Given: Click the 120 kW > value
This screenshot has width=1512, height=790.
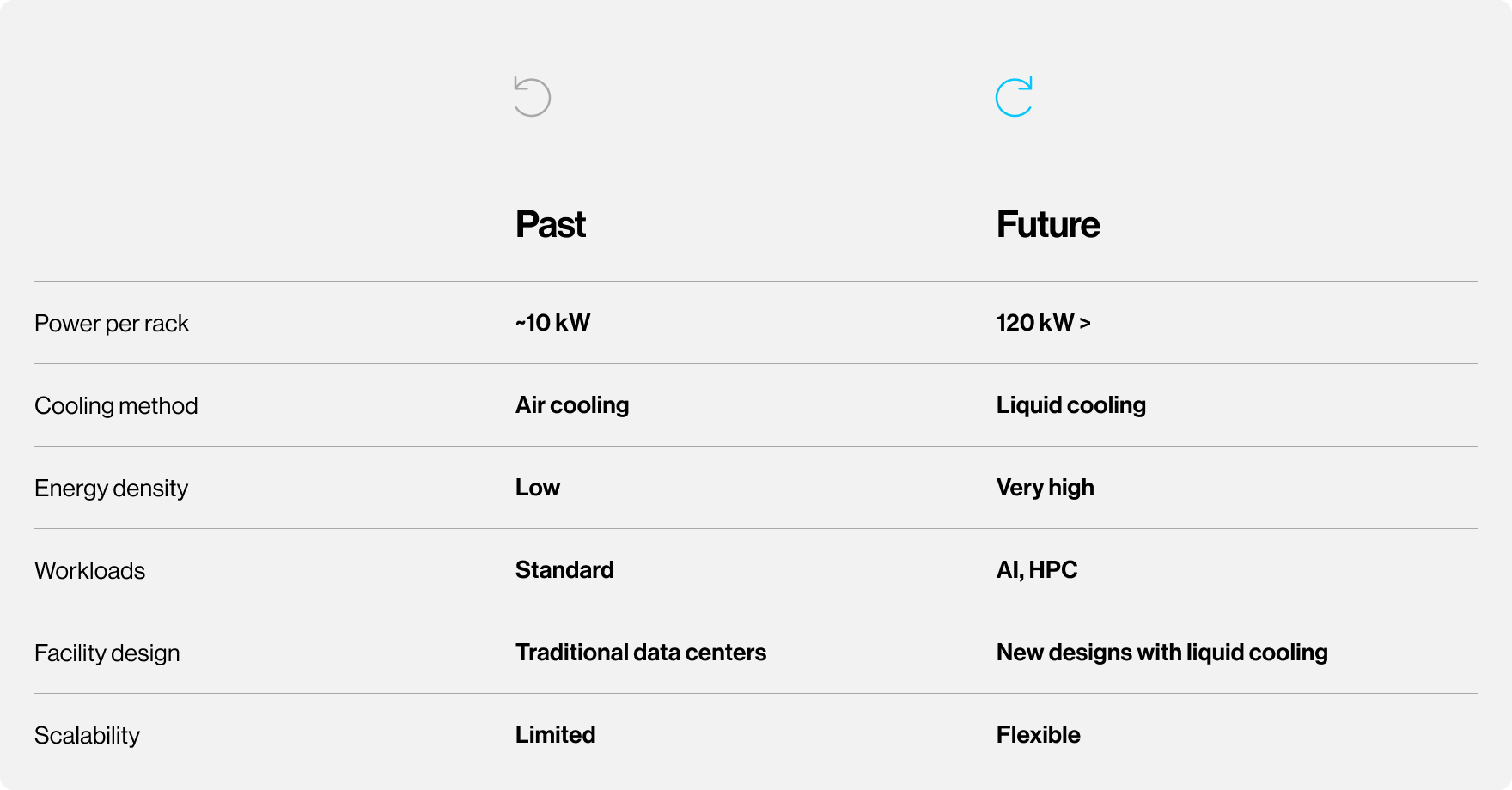Looking at the screenshot, I should [x=1044, y=323].
